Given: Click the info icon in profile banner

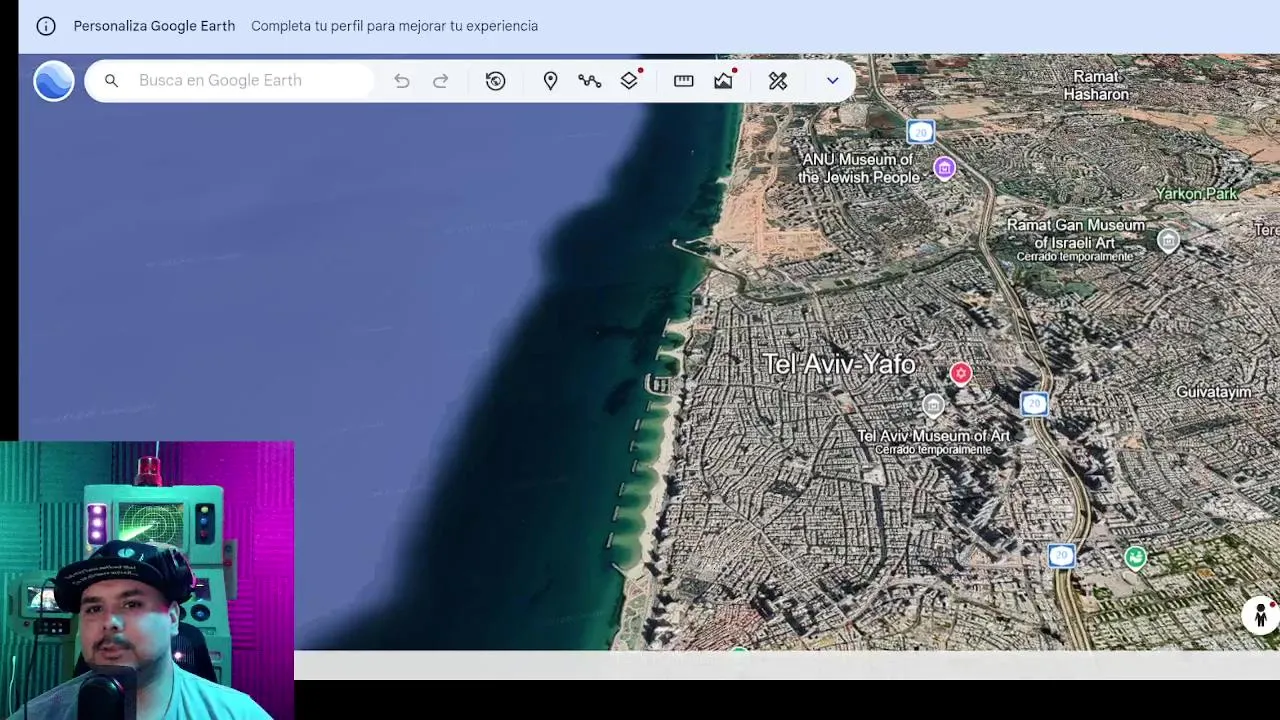Looking at the screenshot, I should tap(46, 26).
